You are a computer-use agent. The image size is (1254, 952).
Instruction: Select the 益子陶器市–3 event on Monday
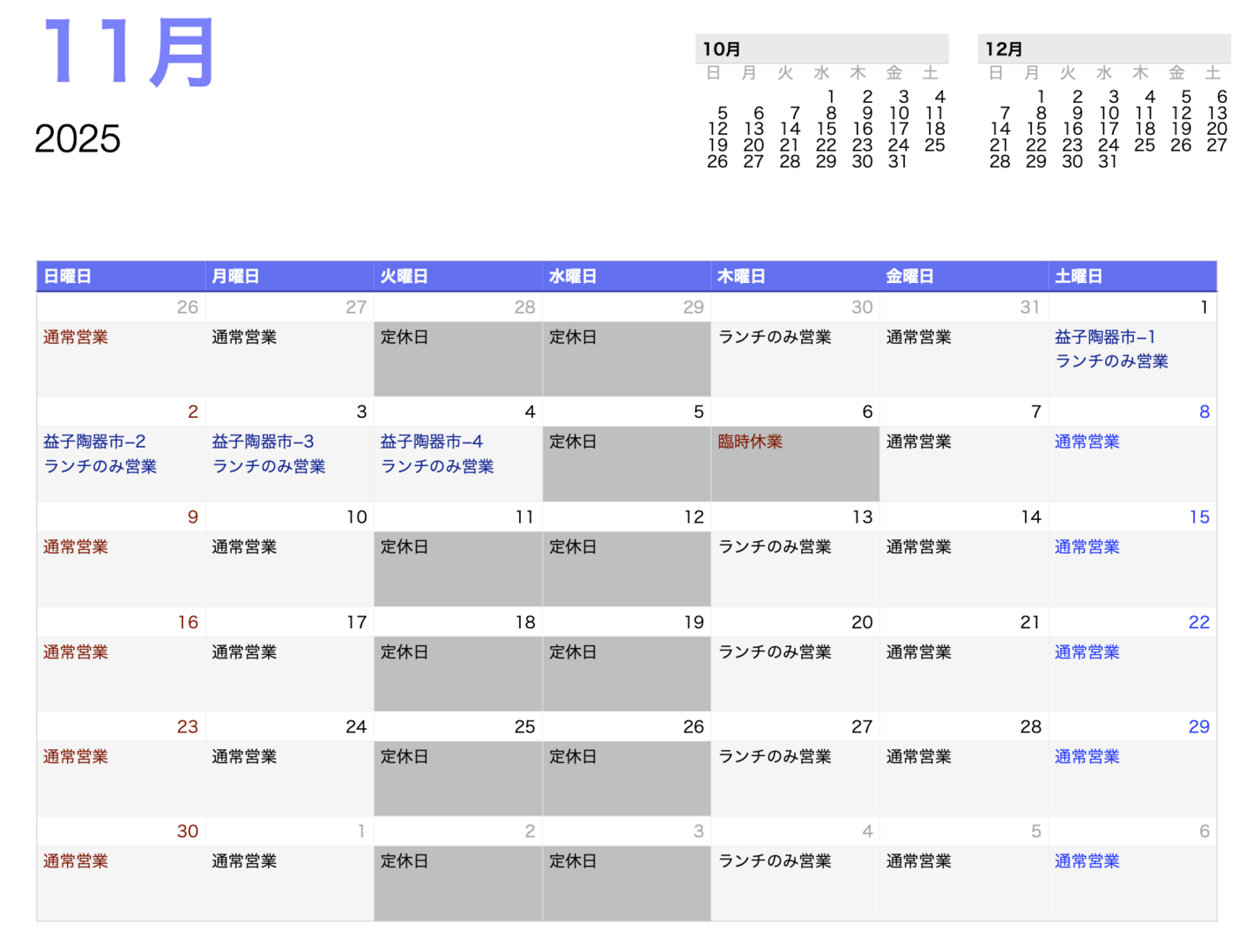(x=263, y=442)
